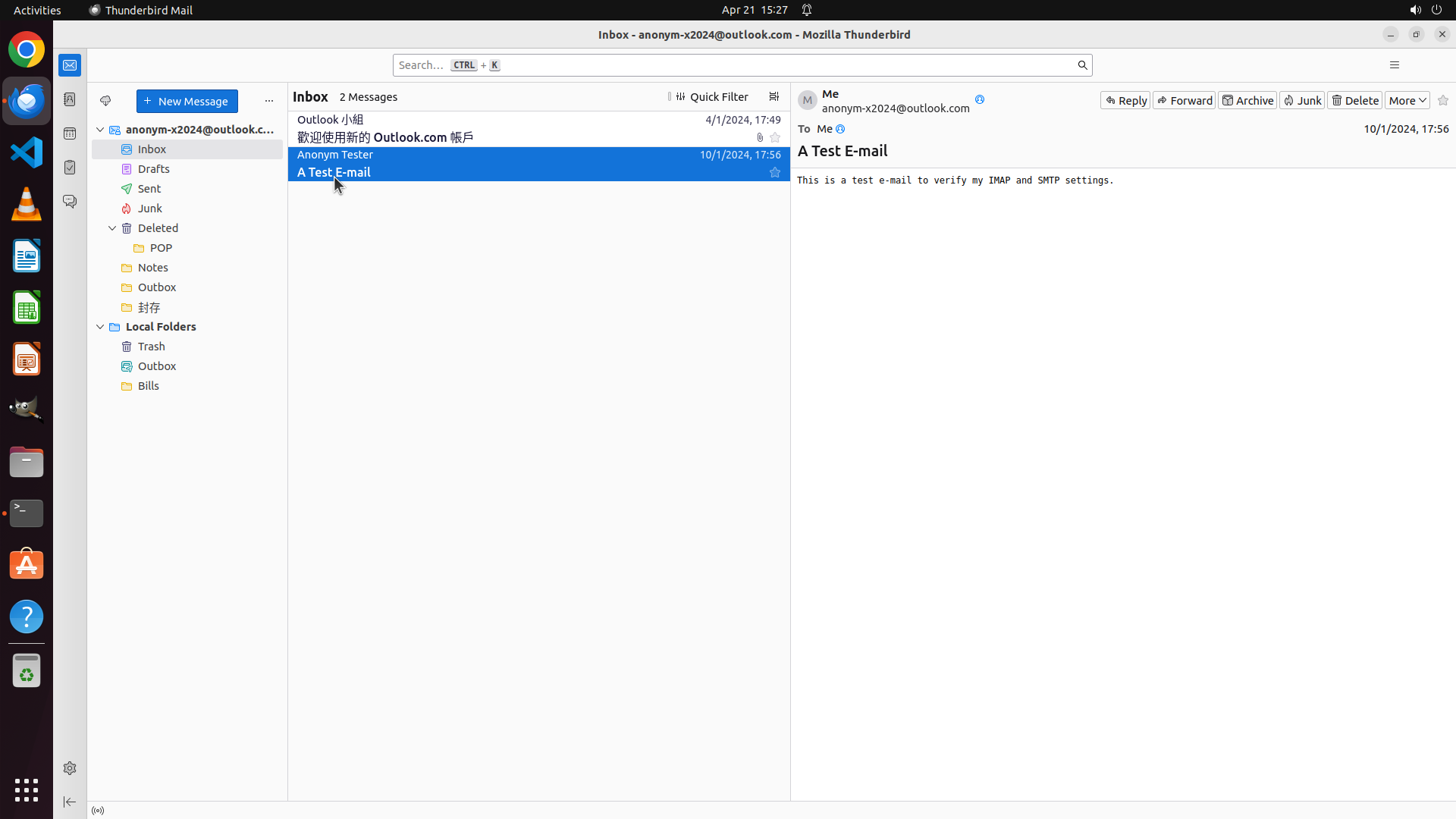Screen dimensions: 1456x819
Task: Select the Sent folder
Action: point(149,189)
